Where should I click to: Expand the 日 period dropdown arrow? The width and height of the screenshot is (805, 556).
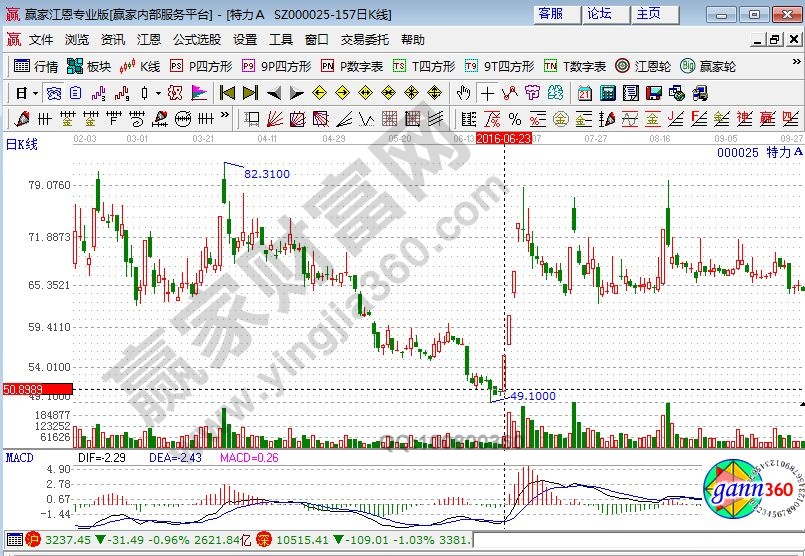pyautogui.click(x=35, y=93)
